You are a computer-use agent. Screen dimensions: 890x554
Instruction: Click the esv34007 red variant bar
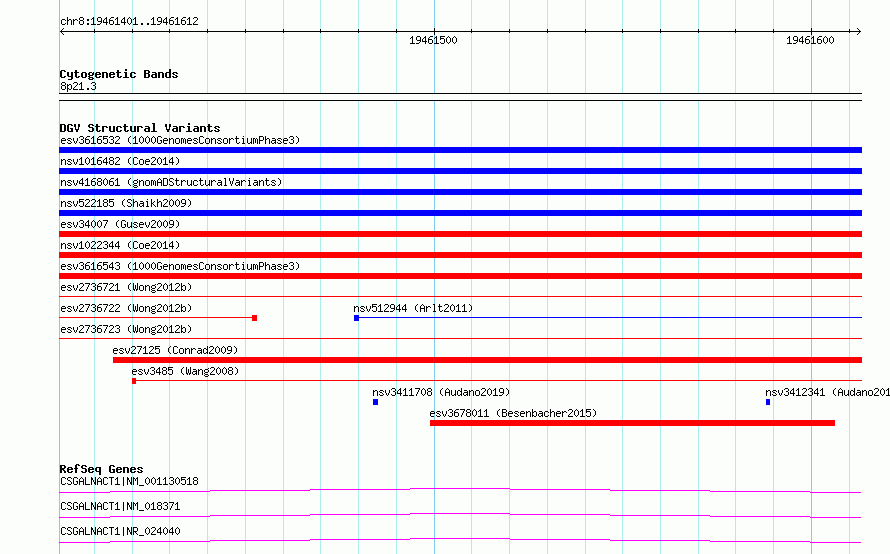pyautogui.click(x=460, y=234)
